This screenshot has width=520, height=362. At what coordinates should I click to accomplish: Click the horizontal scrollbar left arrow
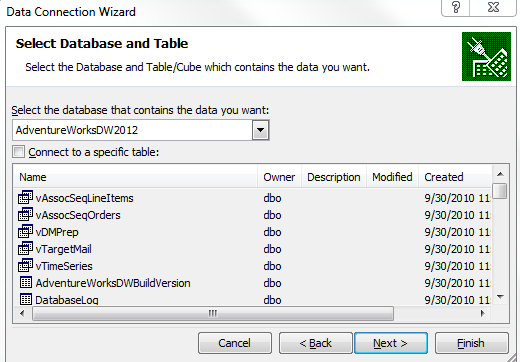coord(22,313)
